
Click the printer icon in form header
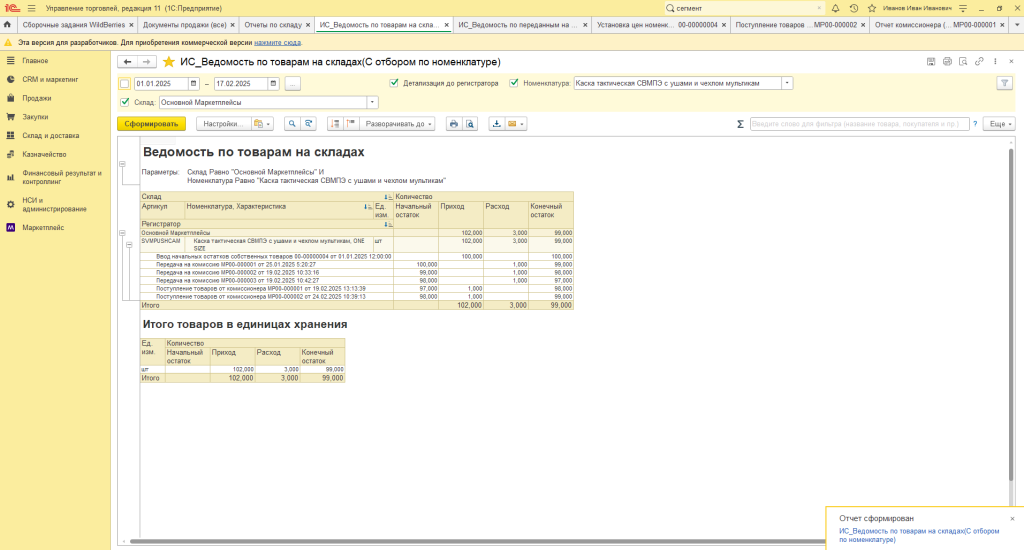947,61
